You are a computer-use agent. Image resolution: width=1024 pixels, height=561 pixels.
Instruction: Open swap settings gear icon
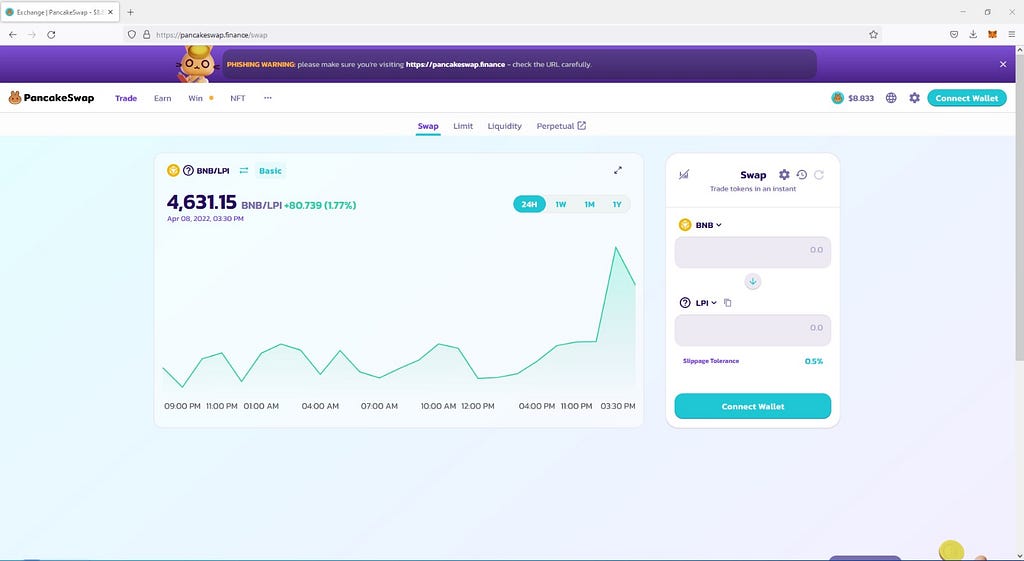784,174
